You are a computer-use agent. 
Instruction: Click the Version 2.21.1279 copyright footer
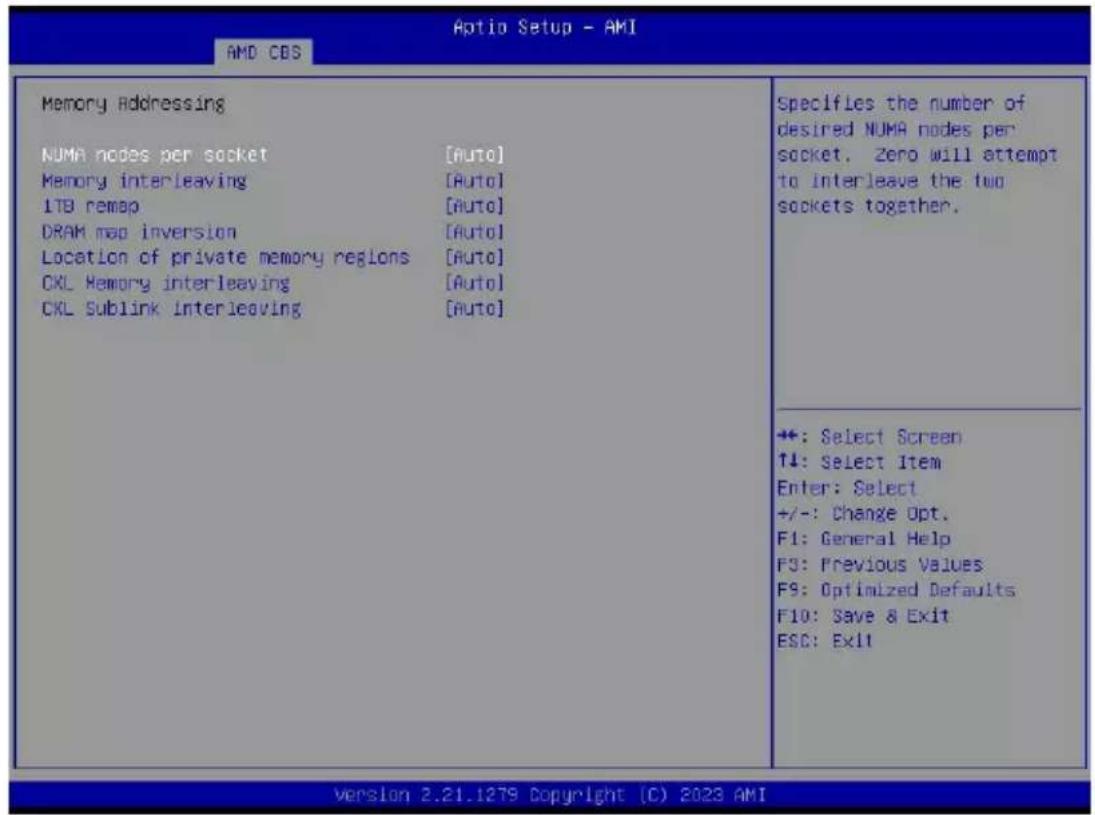tap(550, 795)
